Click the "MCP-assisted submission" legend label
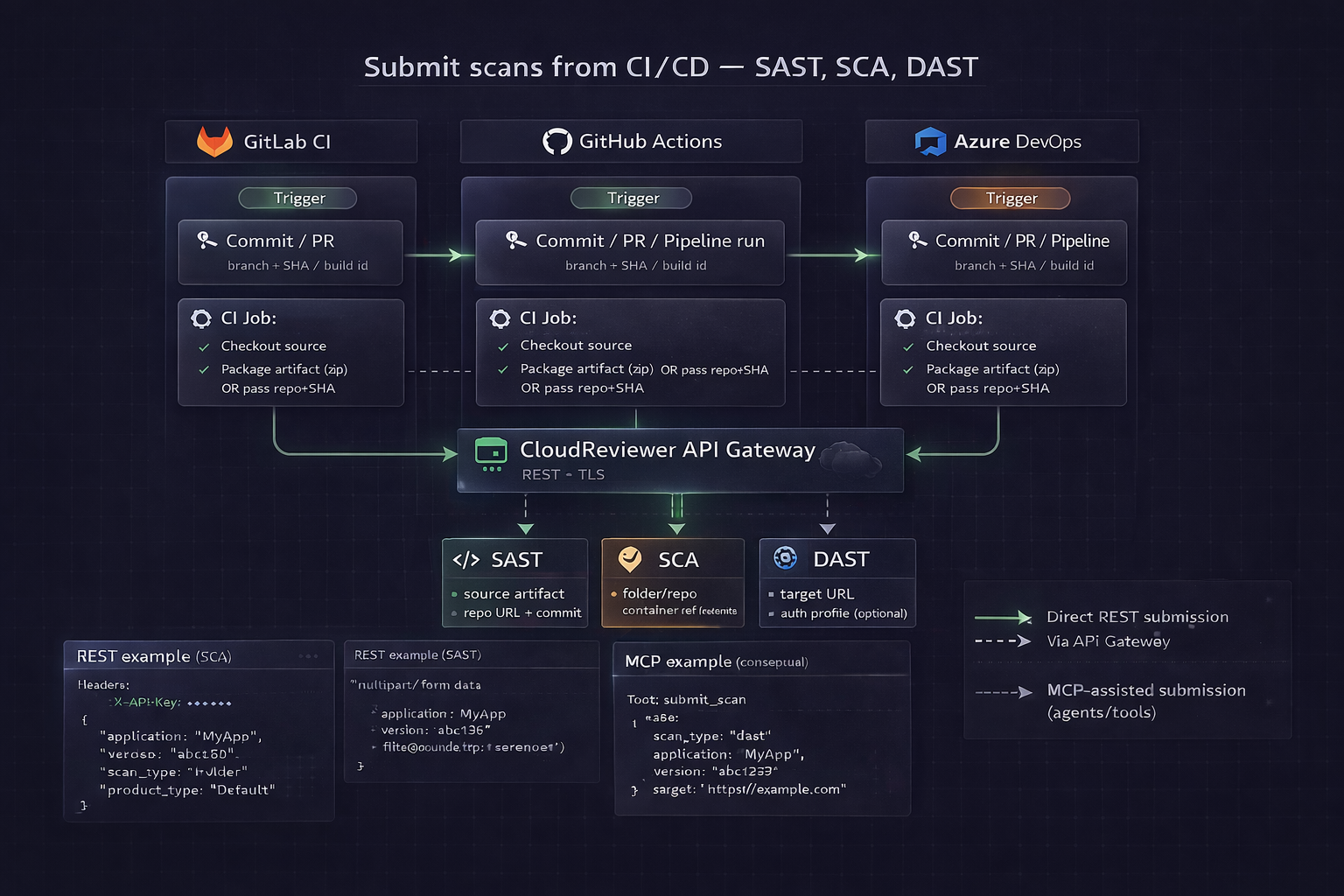 coord(1146,690)
